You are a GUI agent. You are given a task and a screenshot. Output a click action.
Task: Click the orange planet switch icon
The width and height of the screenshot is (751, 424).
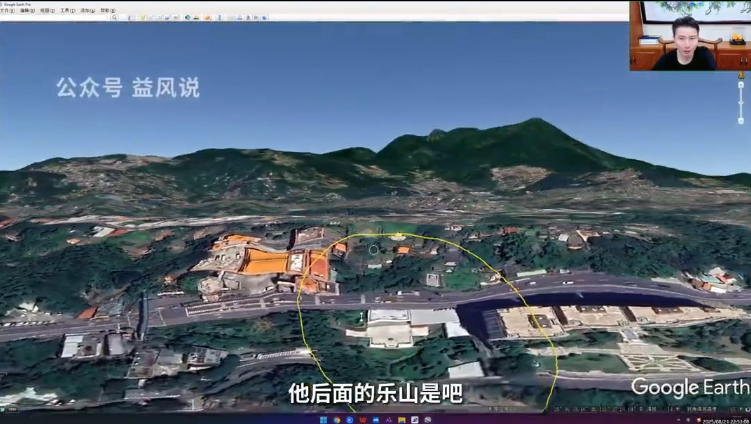click(207, 17)
